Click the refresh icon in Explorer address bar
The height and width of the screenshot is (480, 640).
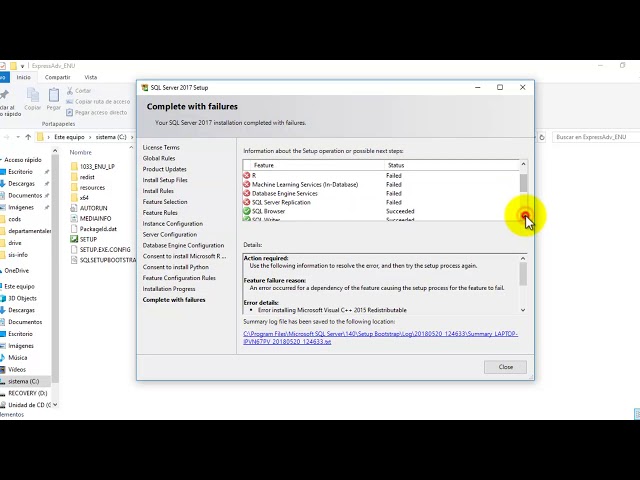click(542, 138)
